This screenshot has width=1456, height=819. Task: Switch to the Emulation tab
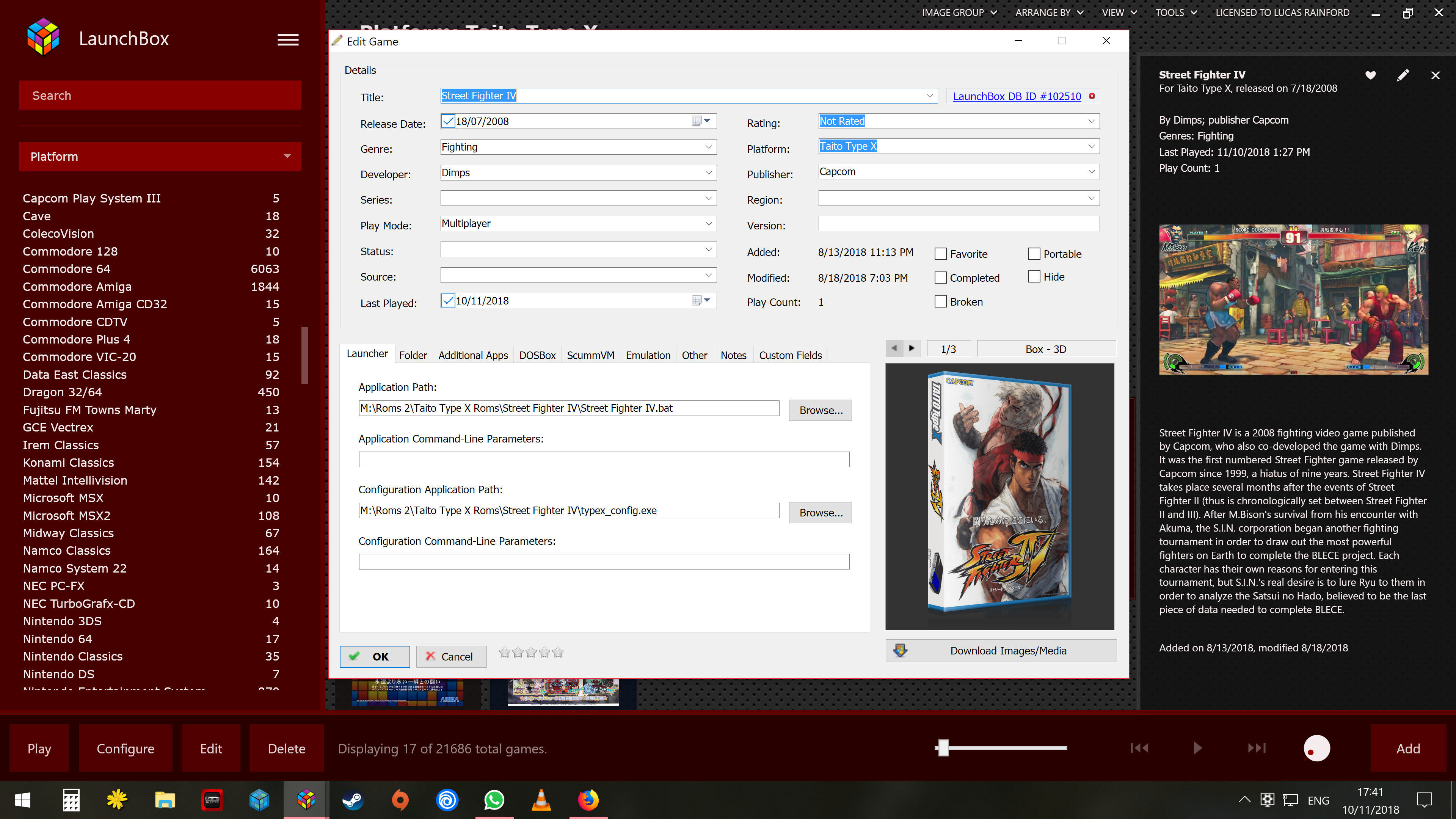(x=648, y=355)
